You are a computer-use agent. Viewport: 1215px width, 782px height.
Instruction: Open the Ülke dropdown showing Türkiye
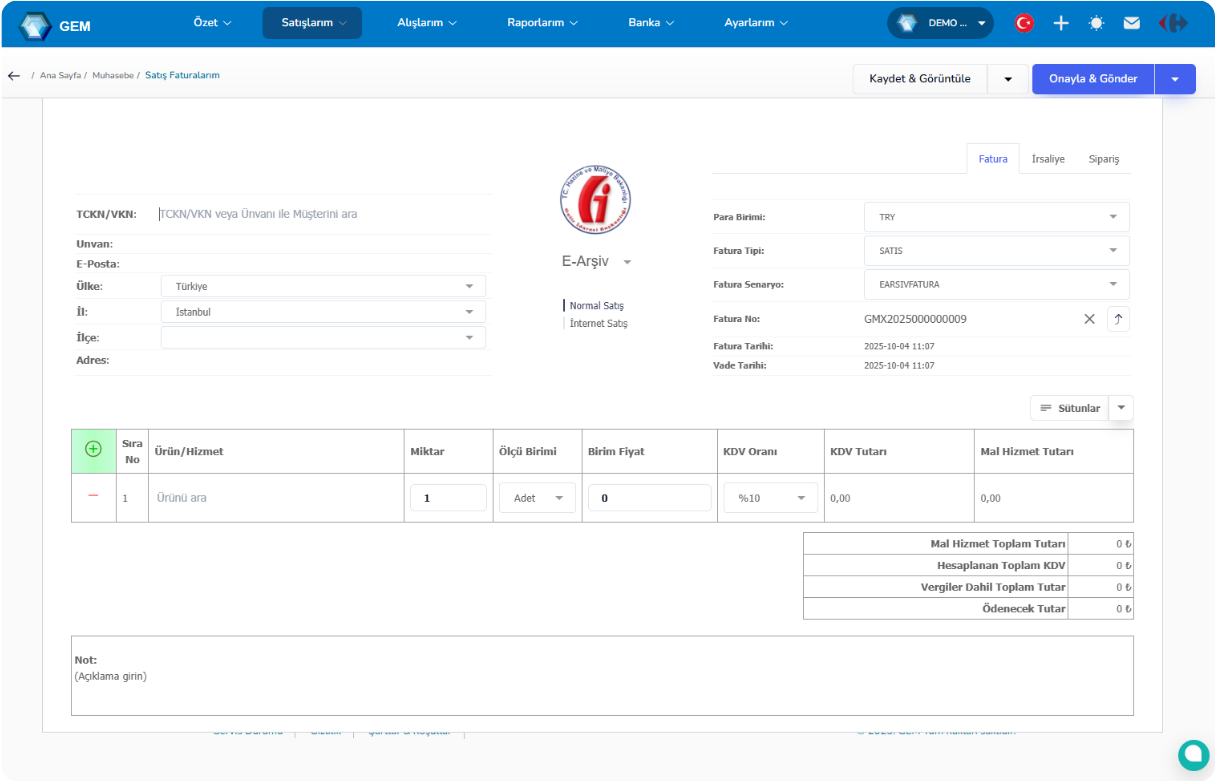coord(323,286)
